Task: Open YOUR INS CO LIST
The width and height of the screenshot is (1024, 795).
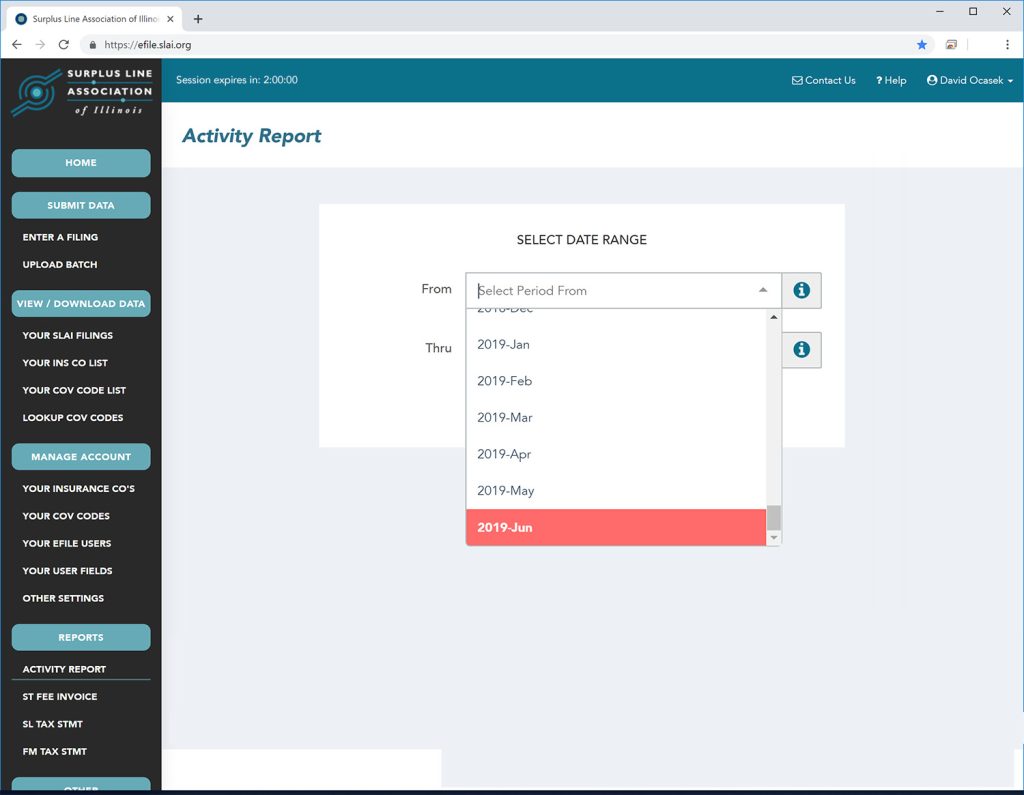Action: tap(65, 363)
